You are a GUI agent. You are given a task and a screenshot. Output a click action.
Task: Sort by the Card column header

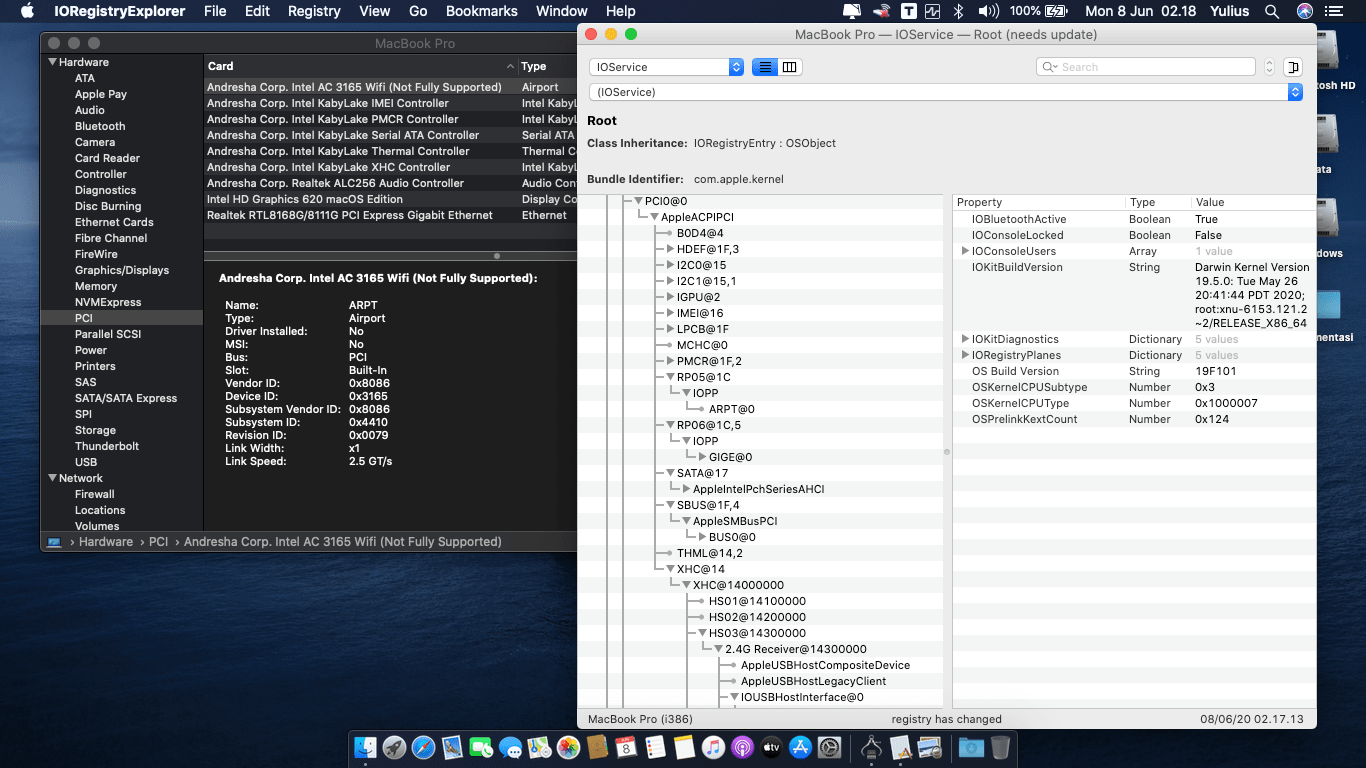[x=360, y=66]
